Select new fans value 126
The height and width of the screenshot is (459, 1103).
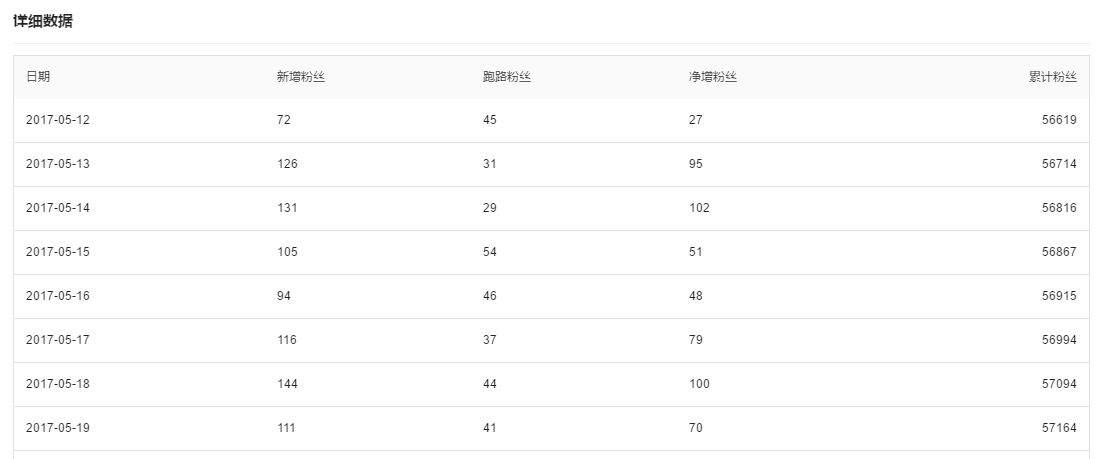point(287,164)
